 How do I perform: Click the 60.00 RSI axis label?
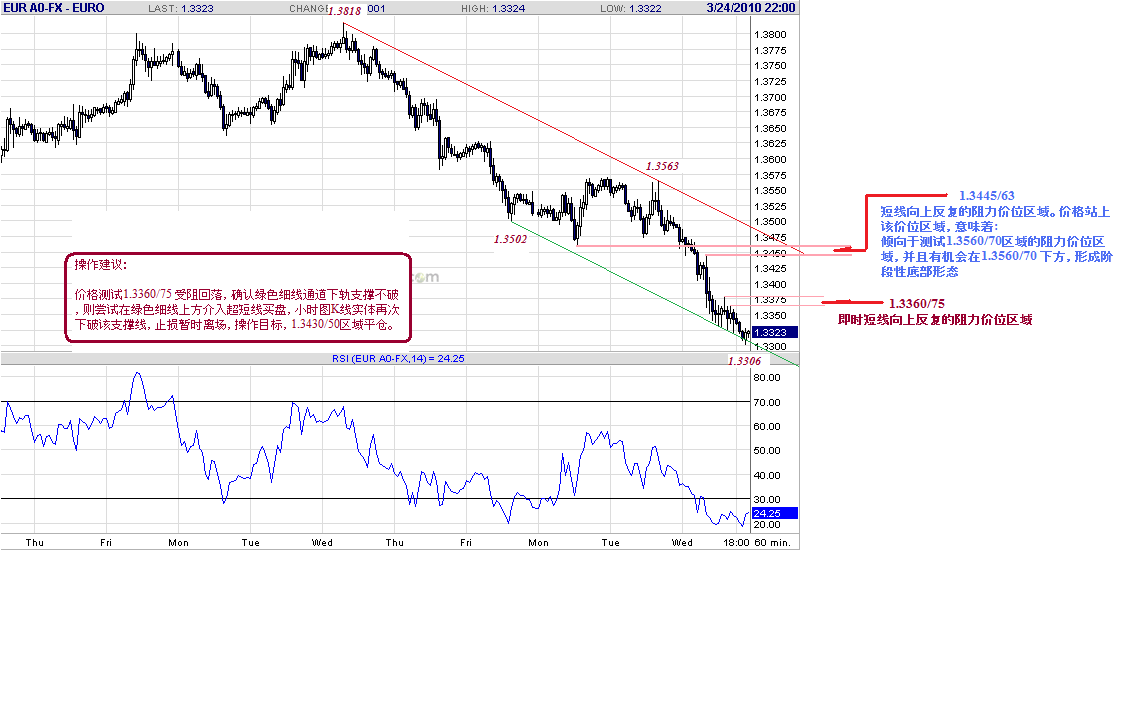pos(767,426)
